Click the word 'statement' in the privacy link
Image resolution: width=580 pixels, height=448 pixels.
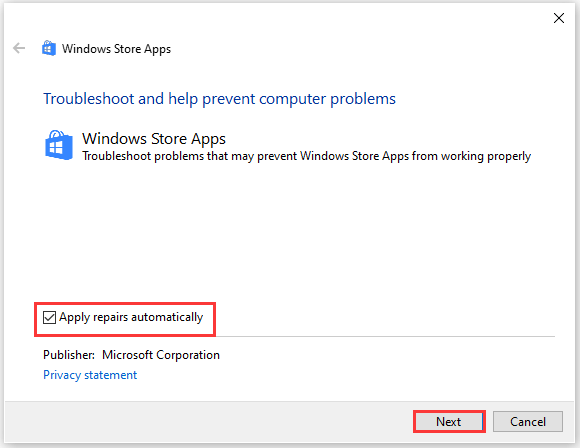click(111, 375)
